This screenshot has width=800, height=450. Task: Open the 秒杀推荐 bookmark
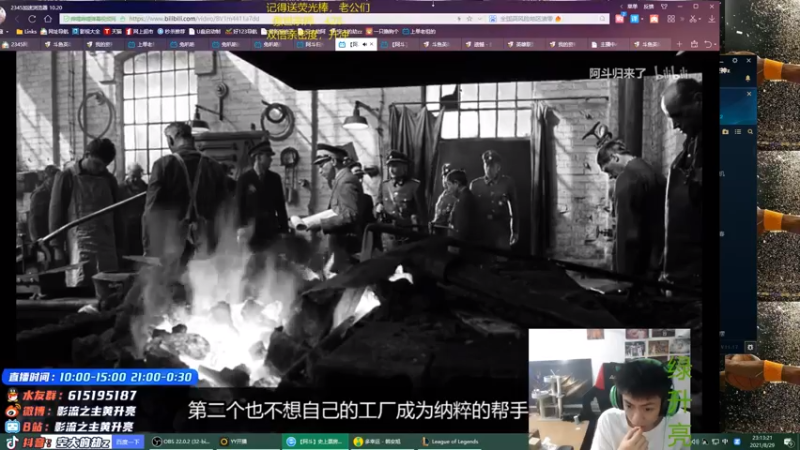point(171,32)
